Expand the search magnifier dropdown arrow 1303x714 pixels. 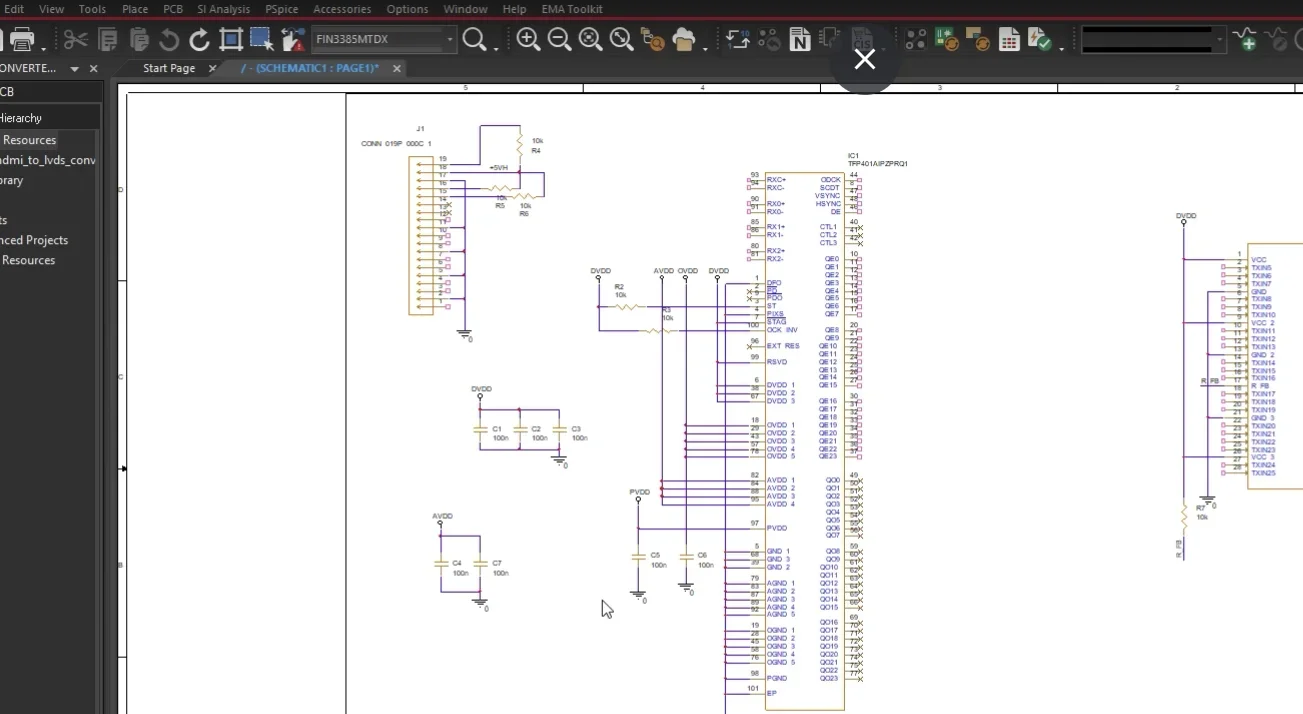[x=496, y=44]
